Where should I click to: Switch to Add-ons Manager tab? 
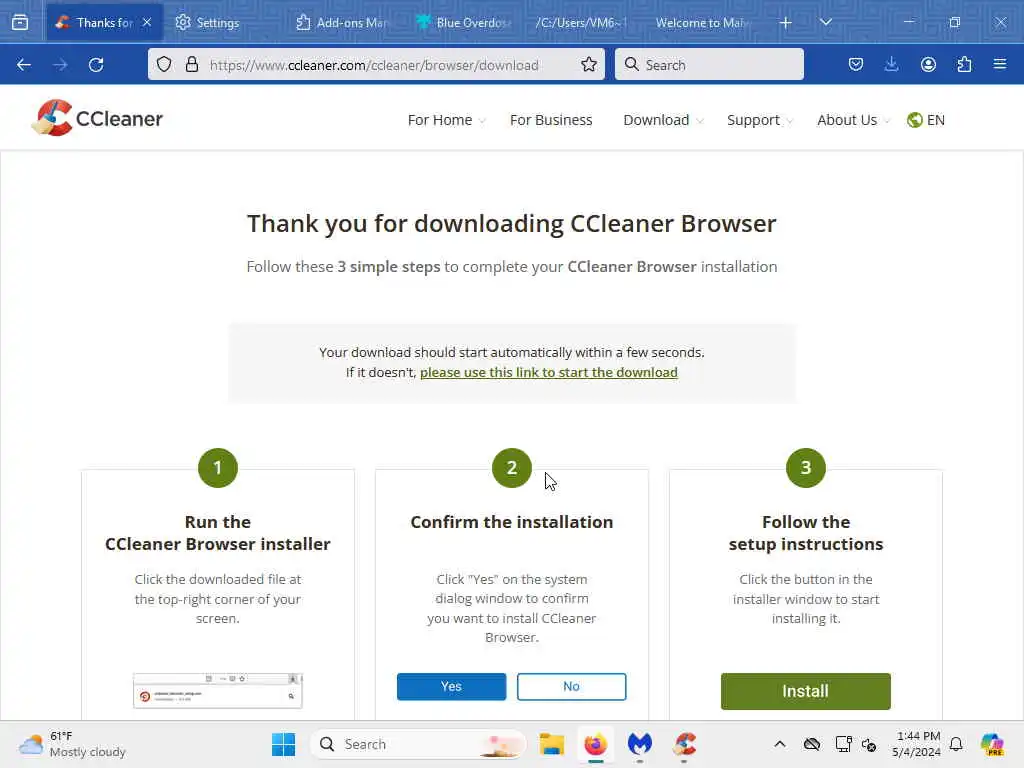point(342,23)
